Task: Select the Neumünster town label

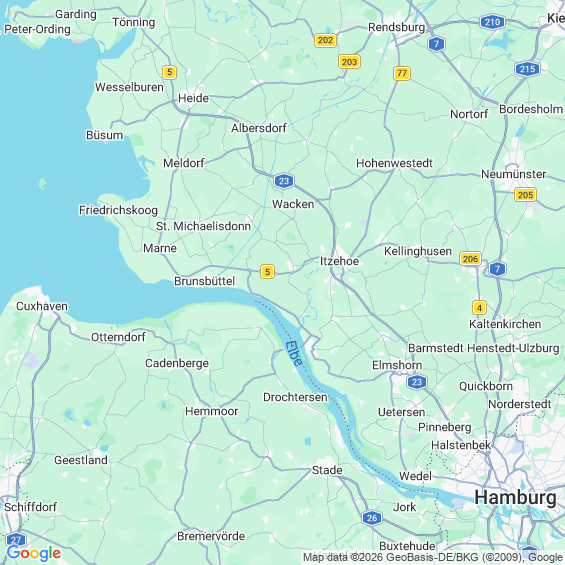Action: tap(513, 174)
